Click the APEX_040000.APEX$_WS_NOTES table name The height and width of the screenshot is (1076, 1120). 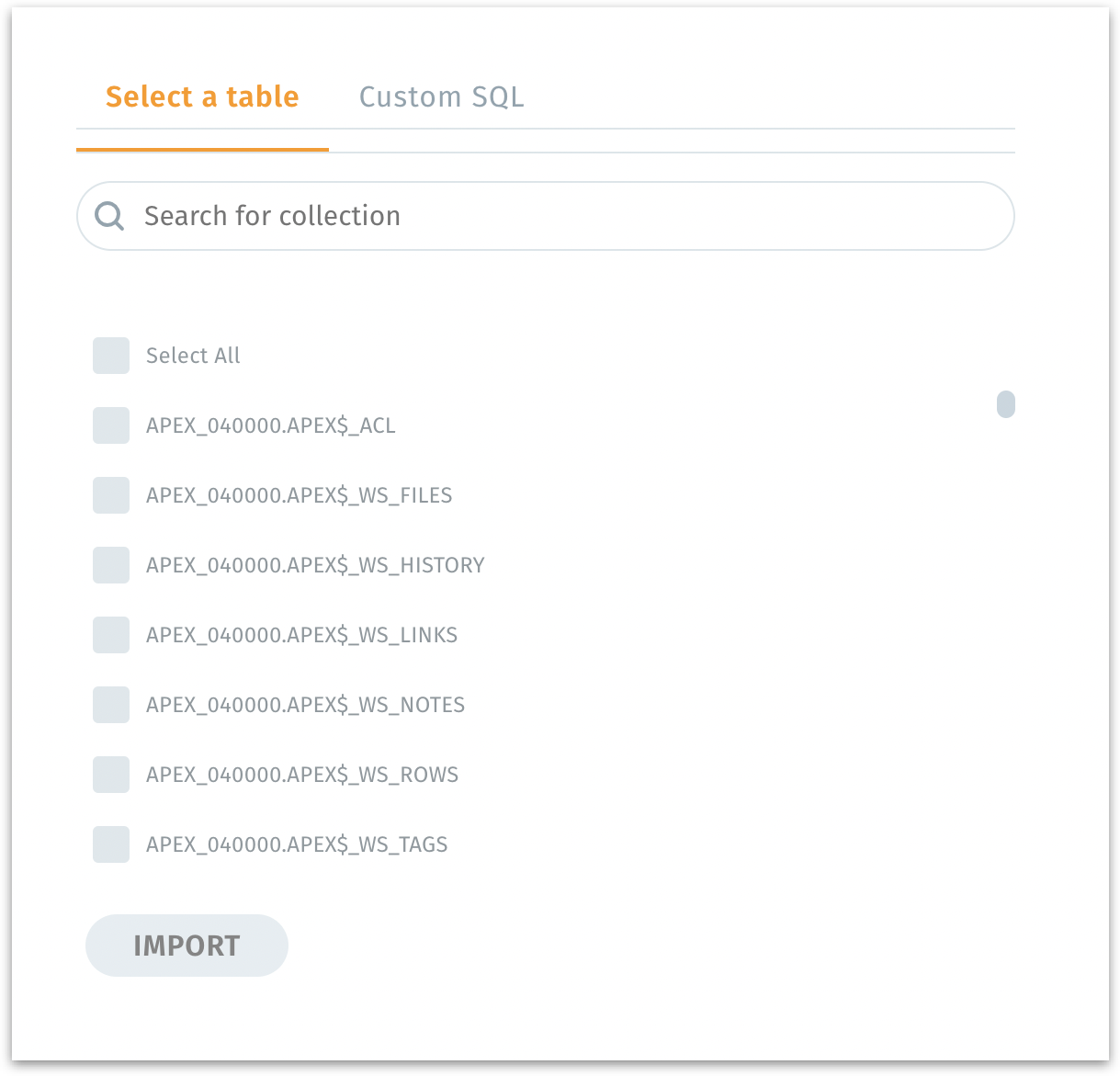(305, 705)
